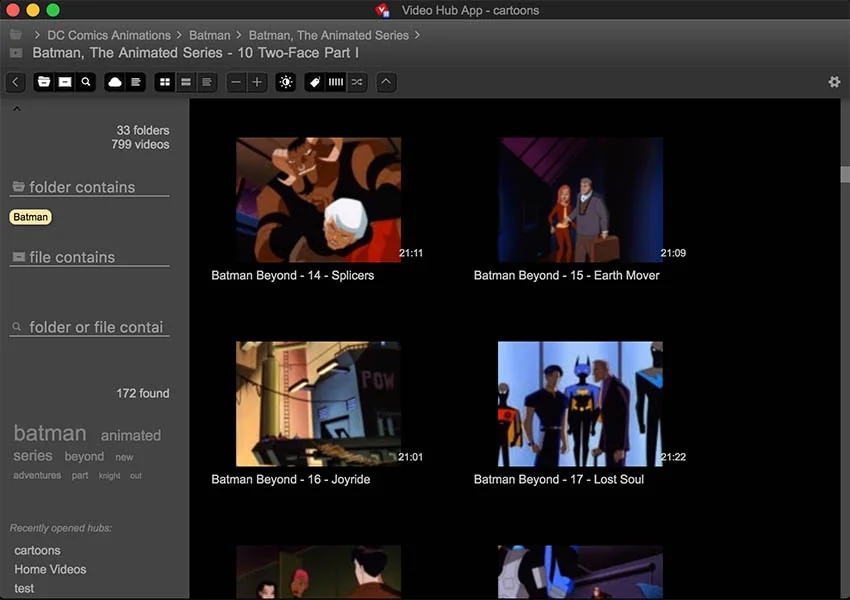Click the folder browse icon in toolbar
Screen dimensions: 850x600
click(43, 82)
